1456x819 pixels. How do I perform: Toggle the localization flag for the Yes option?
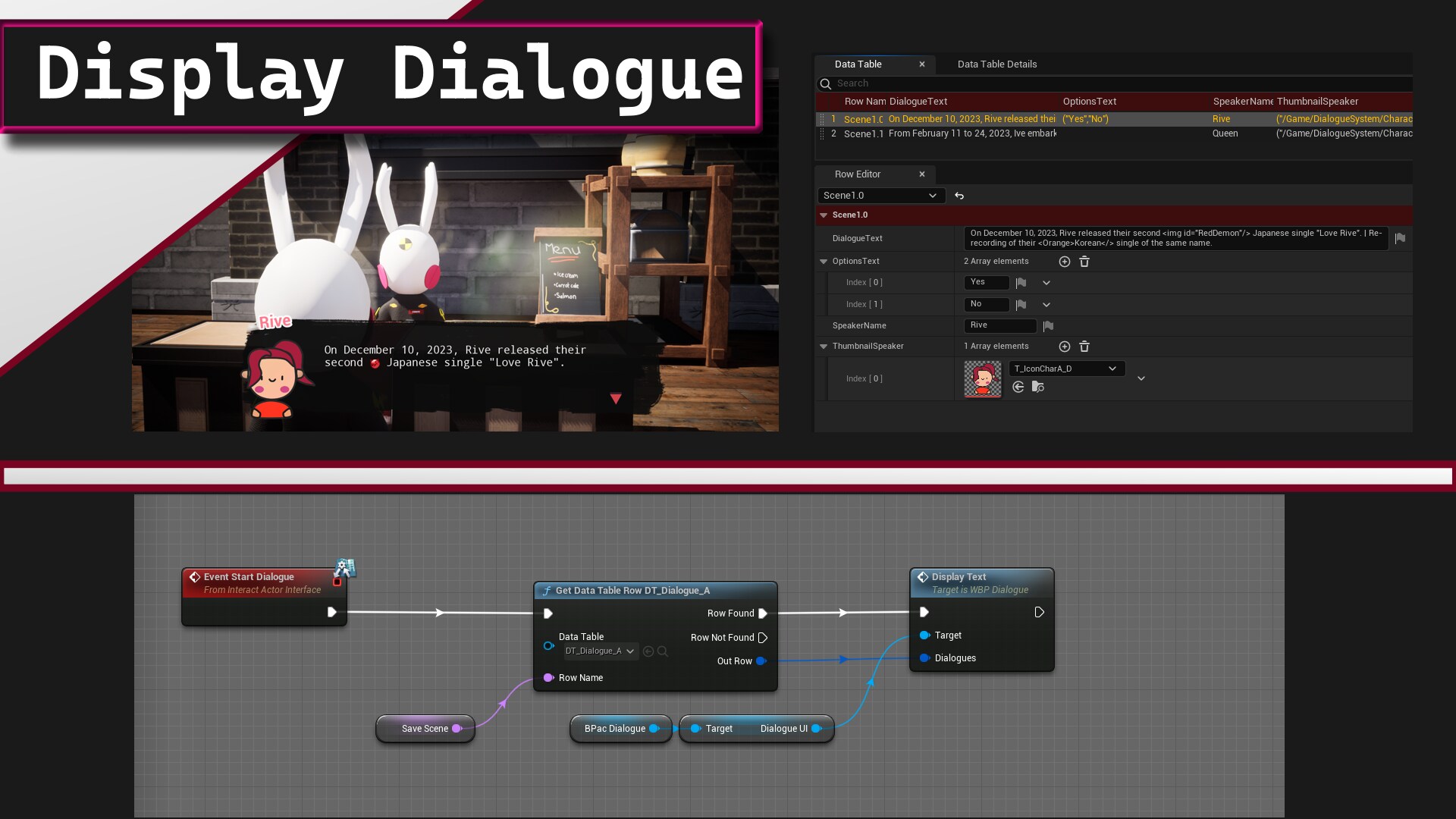(x=1020, y=282)
